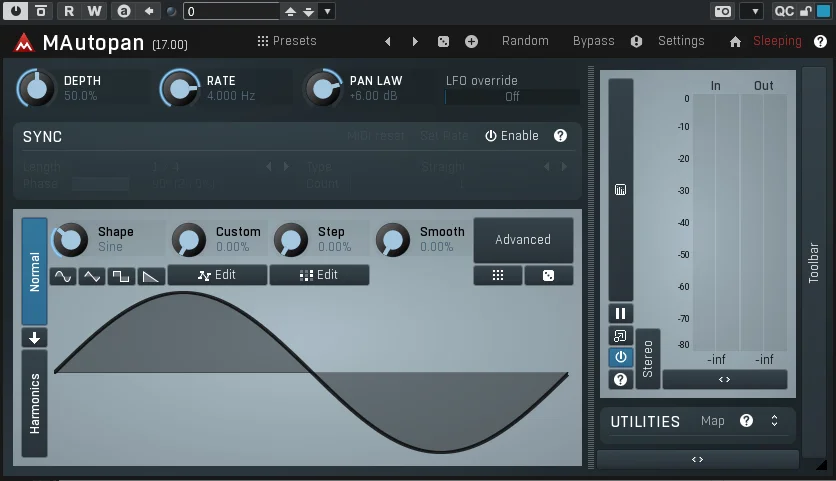Viewport: 836px width, 481px height.
Task: Open the Advanced shape settings
Action: pos(523,240)
